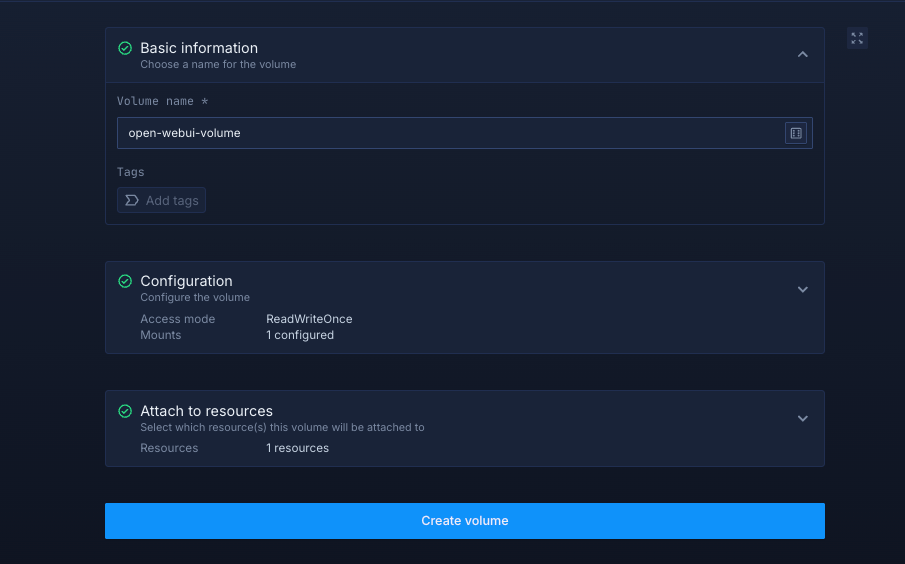
Task: Click the Attach to resources heading
Action: point(206,411)
